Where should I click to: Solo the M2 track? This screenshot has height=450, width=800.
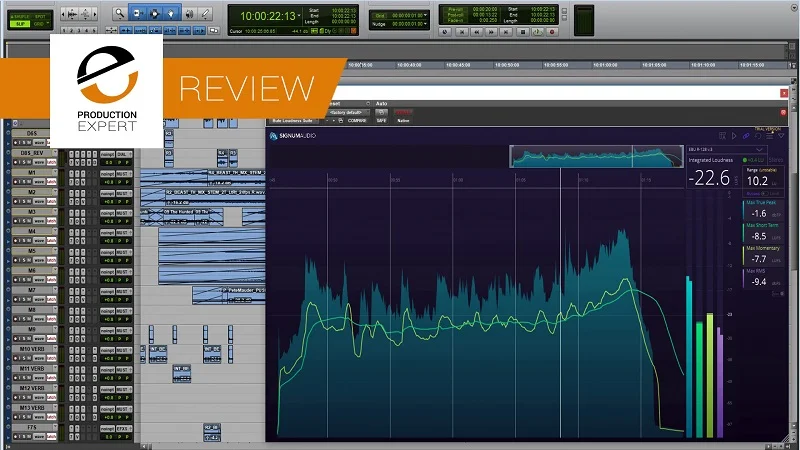[23, 202]
